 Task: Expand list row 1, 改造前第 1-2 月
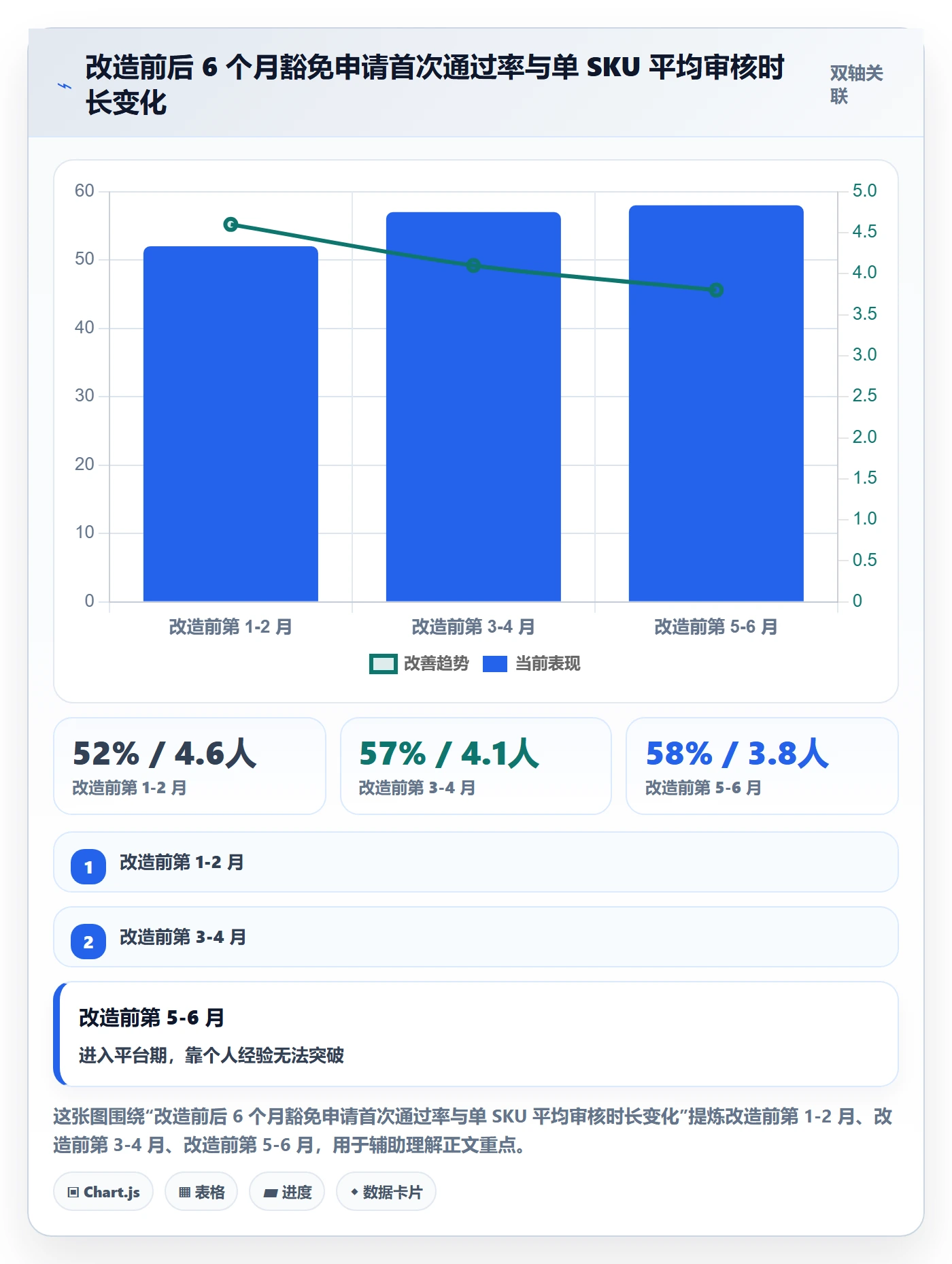[x=476, y=862]
